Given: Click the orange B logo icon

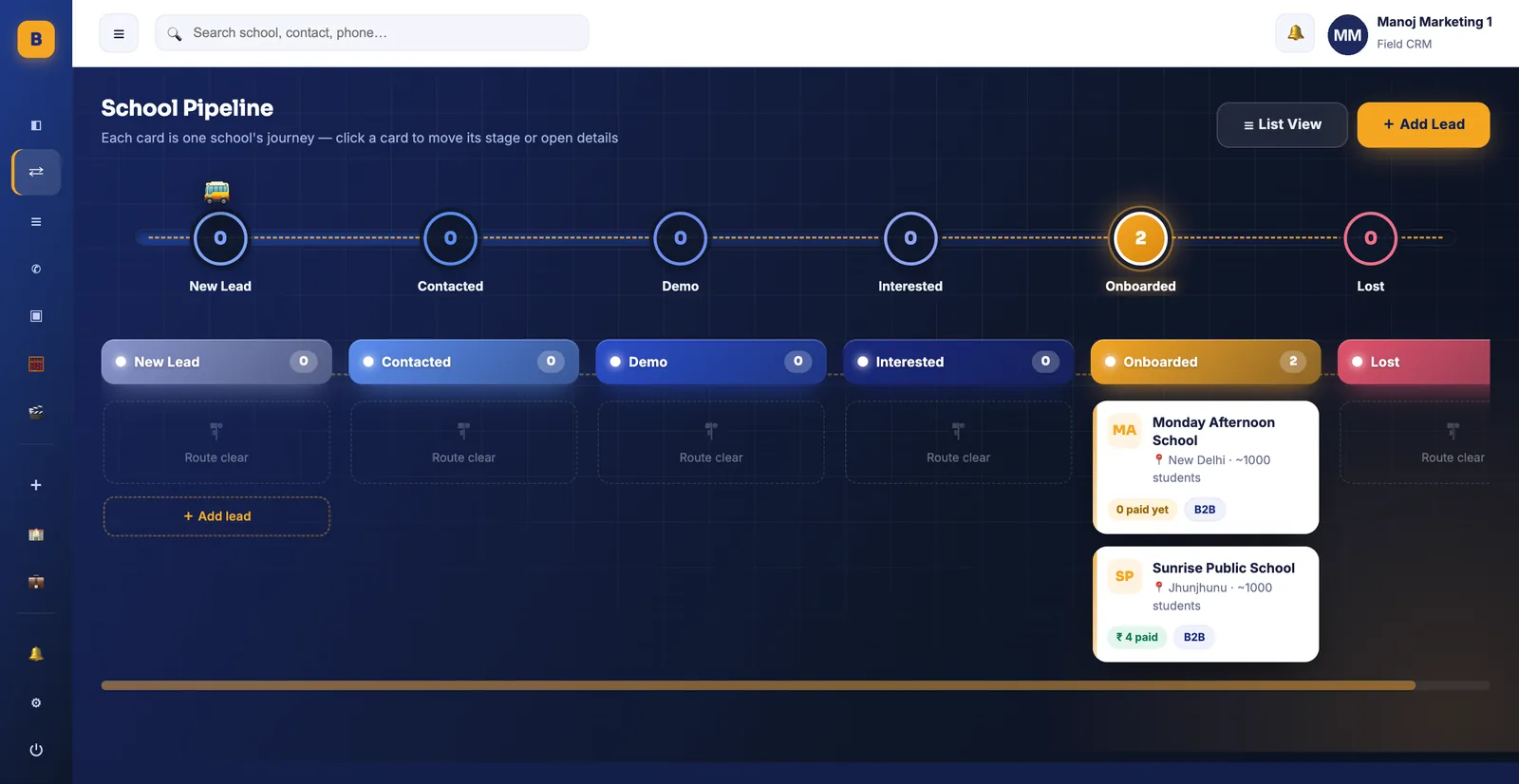Looking at the screenshot, I should [x=36, y=39].
